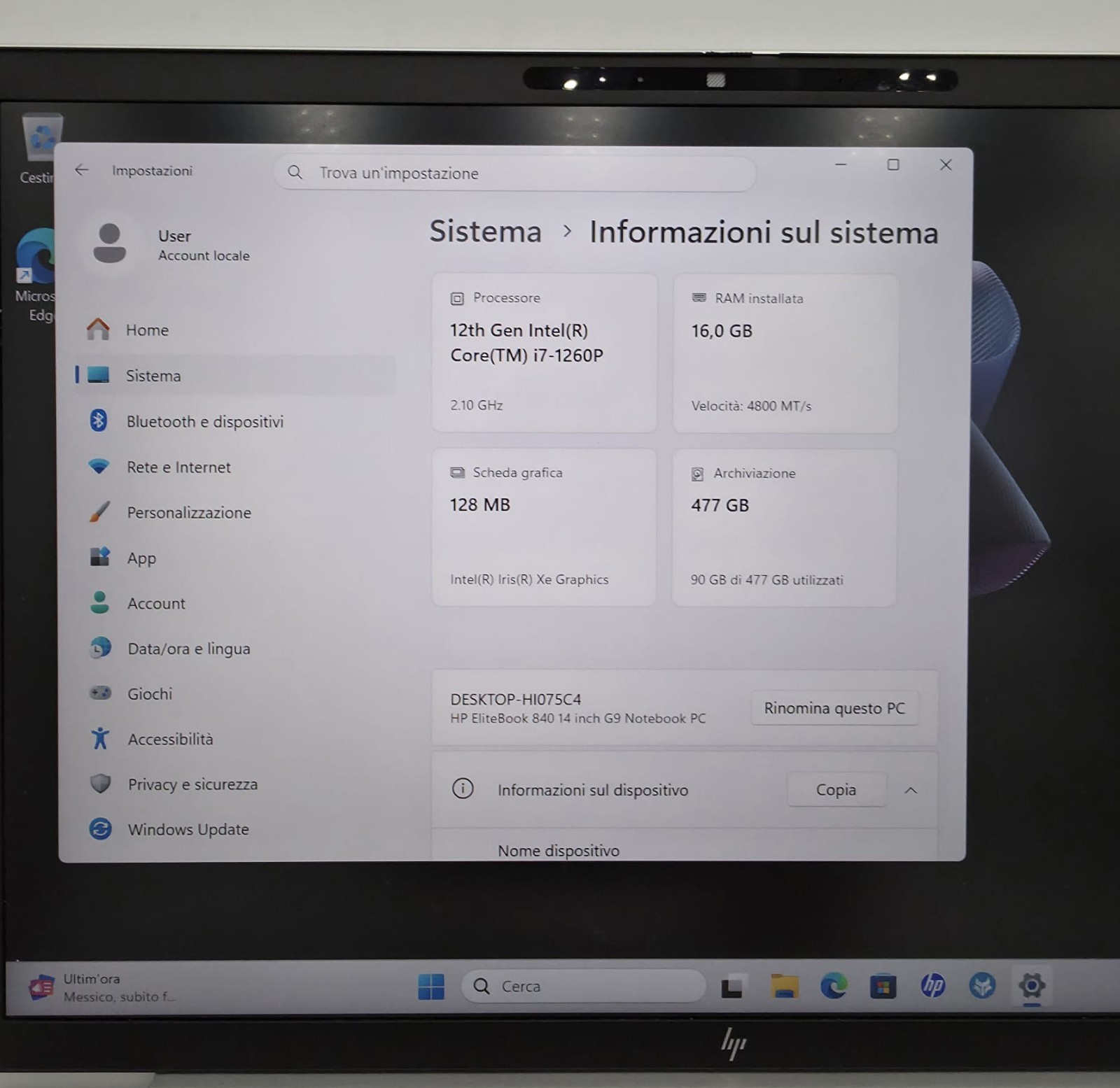This screenshot has height=1088, width=1120.
Task: Click the Settings gear in the taskbar
Action: tap(1032, 986)
